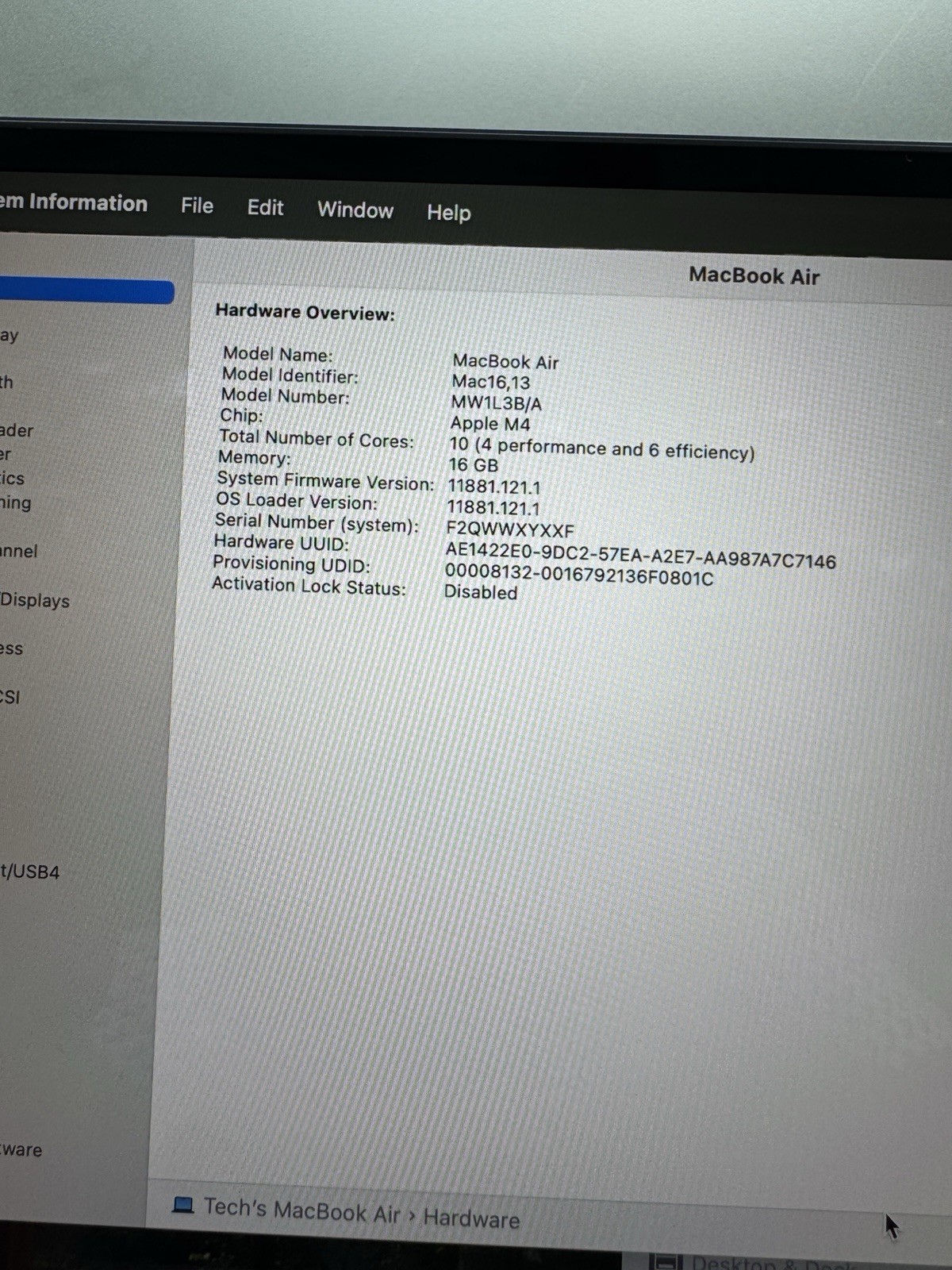Click the "Hardware Overview:" heading
Image resolution: width=952 pixels, height=1270 pixels.
point(305,312)
